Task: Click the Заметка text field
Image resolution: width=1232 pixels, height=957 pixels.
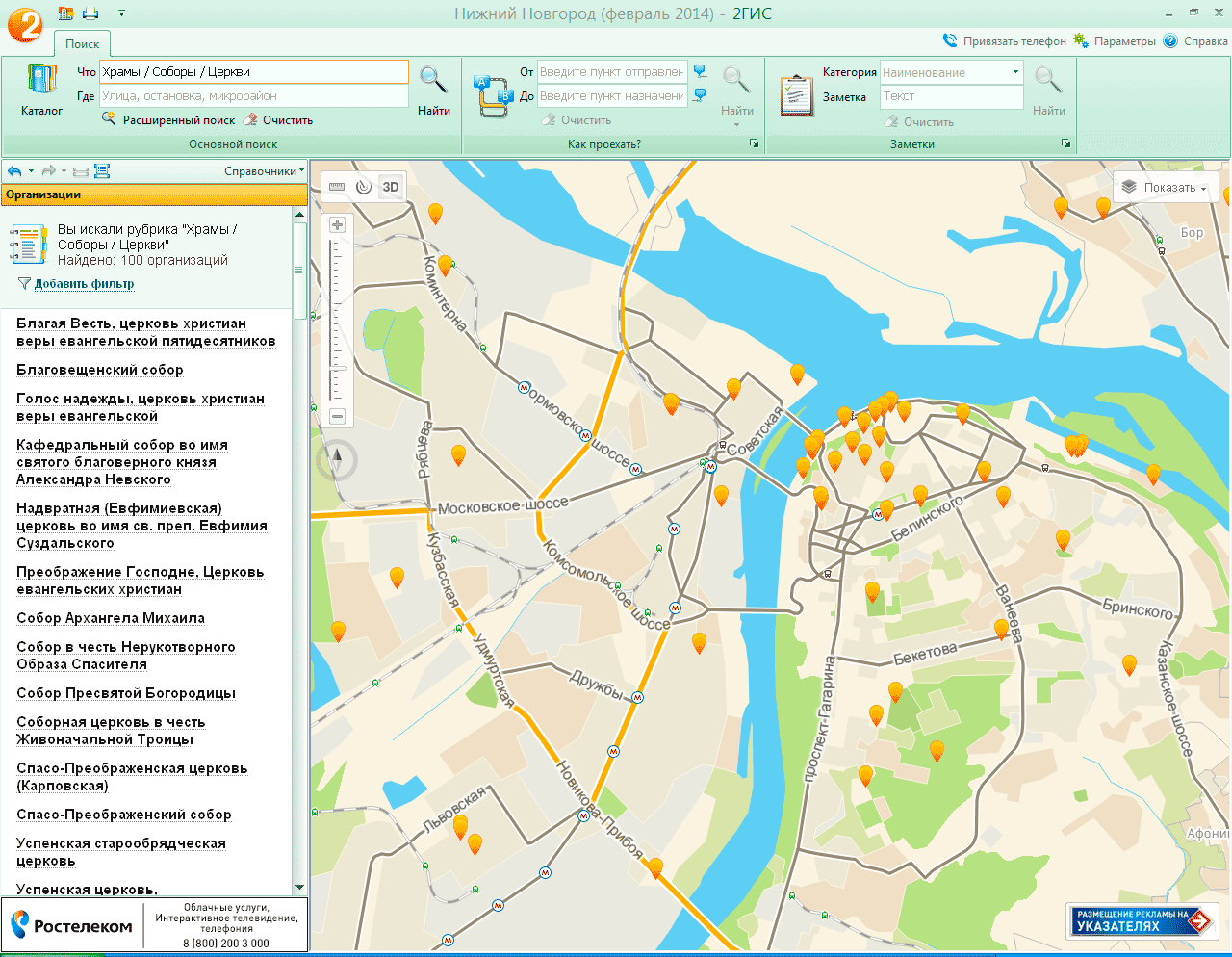Action: 952,96
